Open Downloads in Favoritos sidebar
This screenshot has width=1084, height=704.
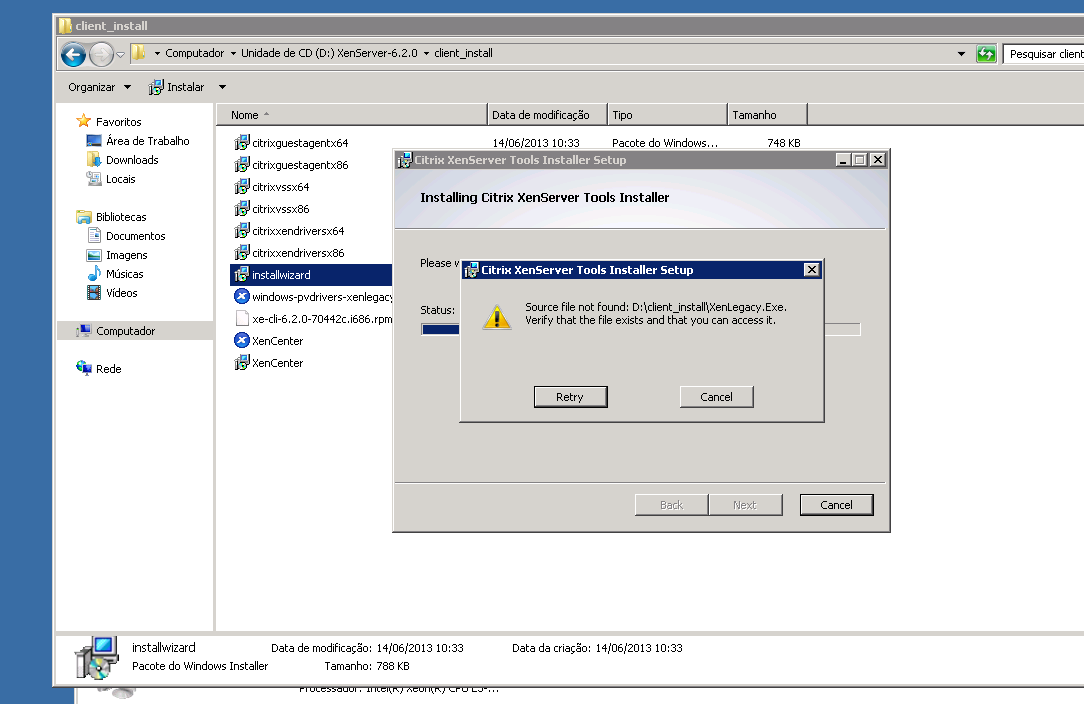click(x=132, y=160)
